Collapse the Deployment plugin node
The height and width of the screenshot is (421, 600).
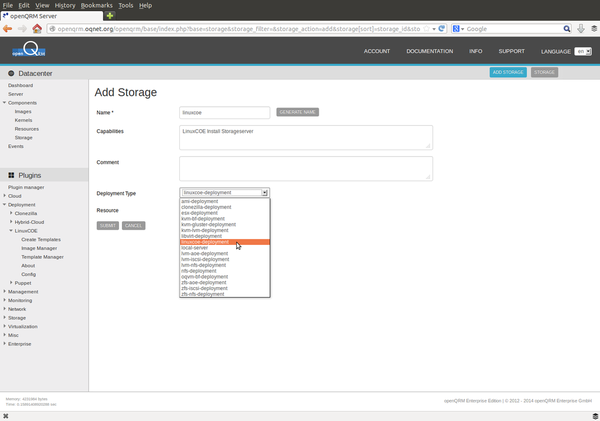[x=5, y=204]
